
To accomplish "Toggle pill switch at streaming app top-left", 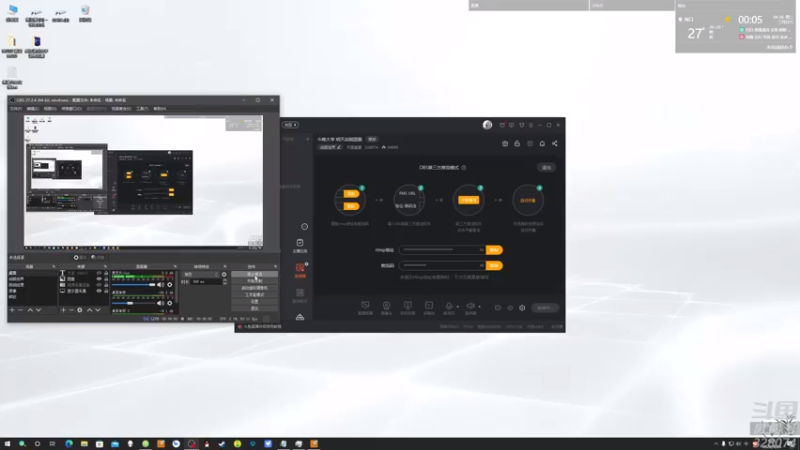I will tap(291, 125).
